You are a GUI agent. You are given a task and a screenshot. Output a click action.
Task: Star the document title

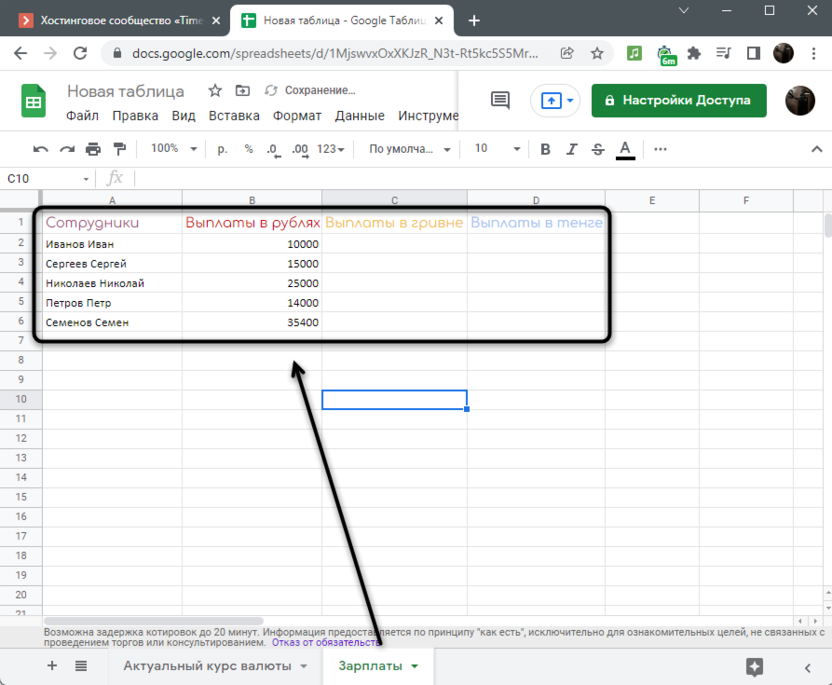tap(215, 91)
